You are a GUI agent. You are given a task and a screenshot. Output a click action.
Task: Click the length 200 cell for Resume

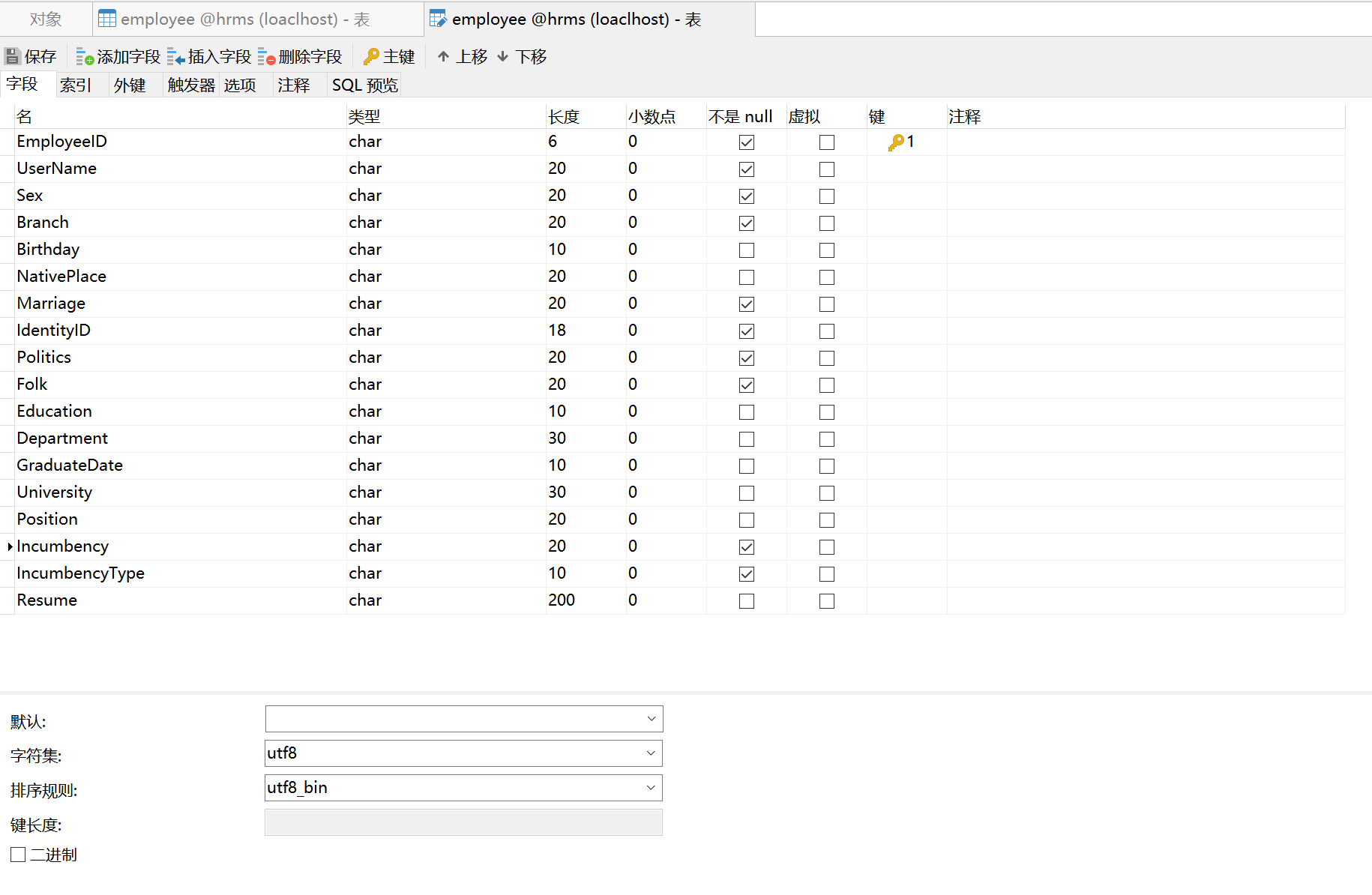tap(586, 600)
